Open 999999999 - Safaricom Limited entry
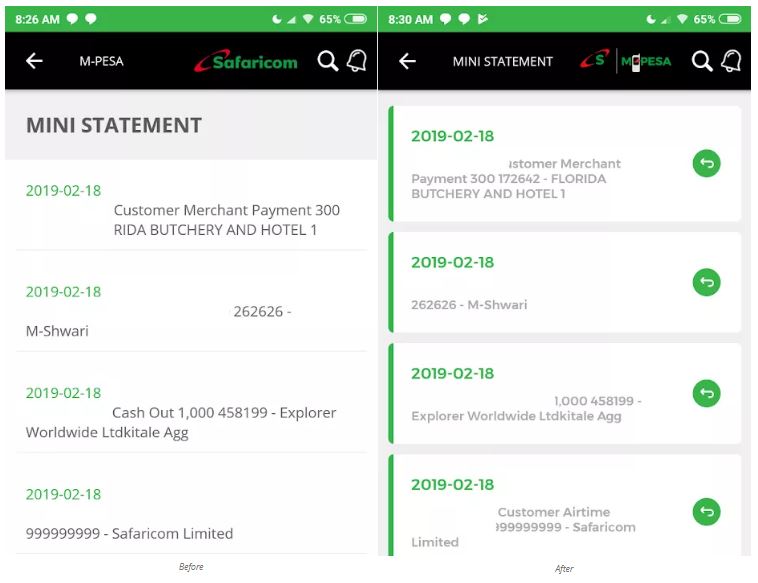The image size is (758, 583). pyautogui.click(x=191, y=505)
